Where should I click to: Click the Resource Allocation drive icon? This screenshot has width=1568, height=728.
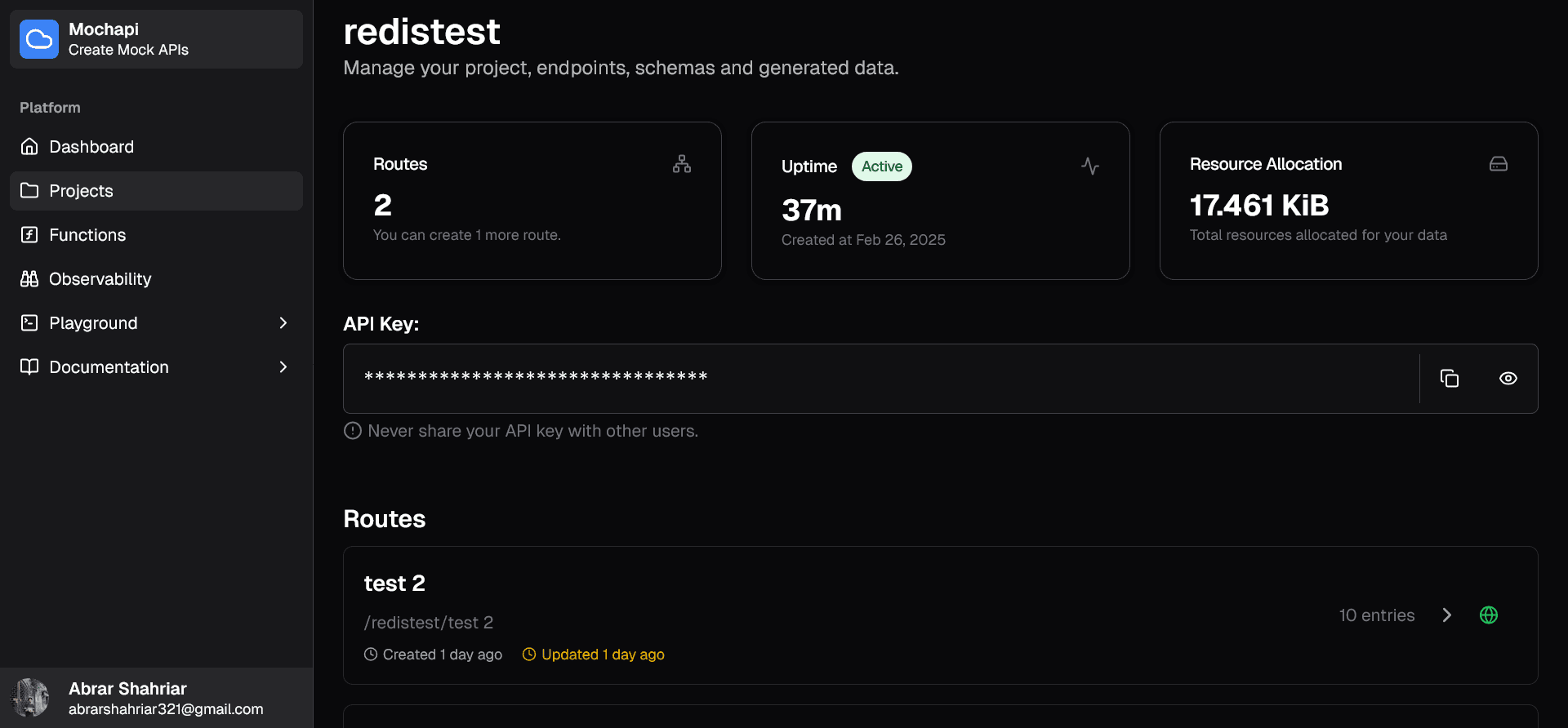click(x=1499, y=164)
